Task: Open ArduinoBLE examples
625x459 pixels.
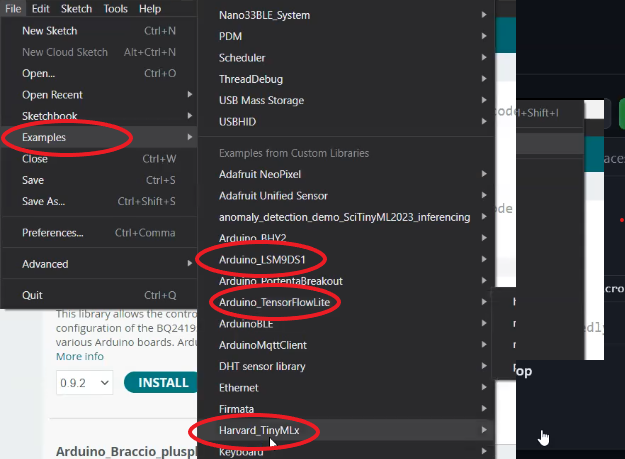Action: coord(346,324)
